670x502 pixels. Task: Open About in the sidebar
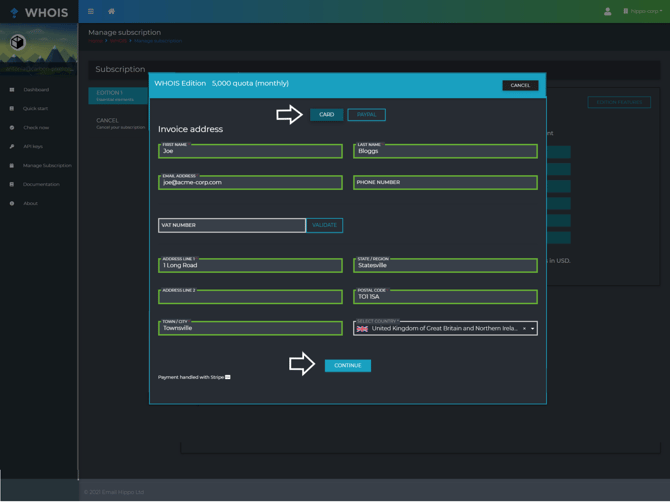(x=30, y=203)
